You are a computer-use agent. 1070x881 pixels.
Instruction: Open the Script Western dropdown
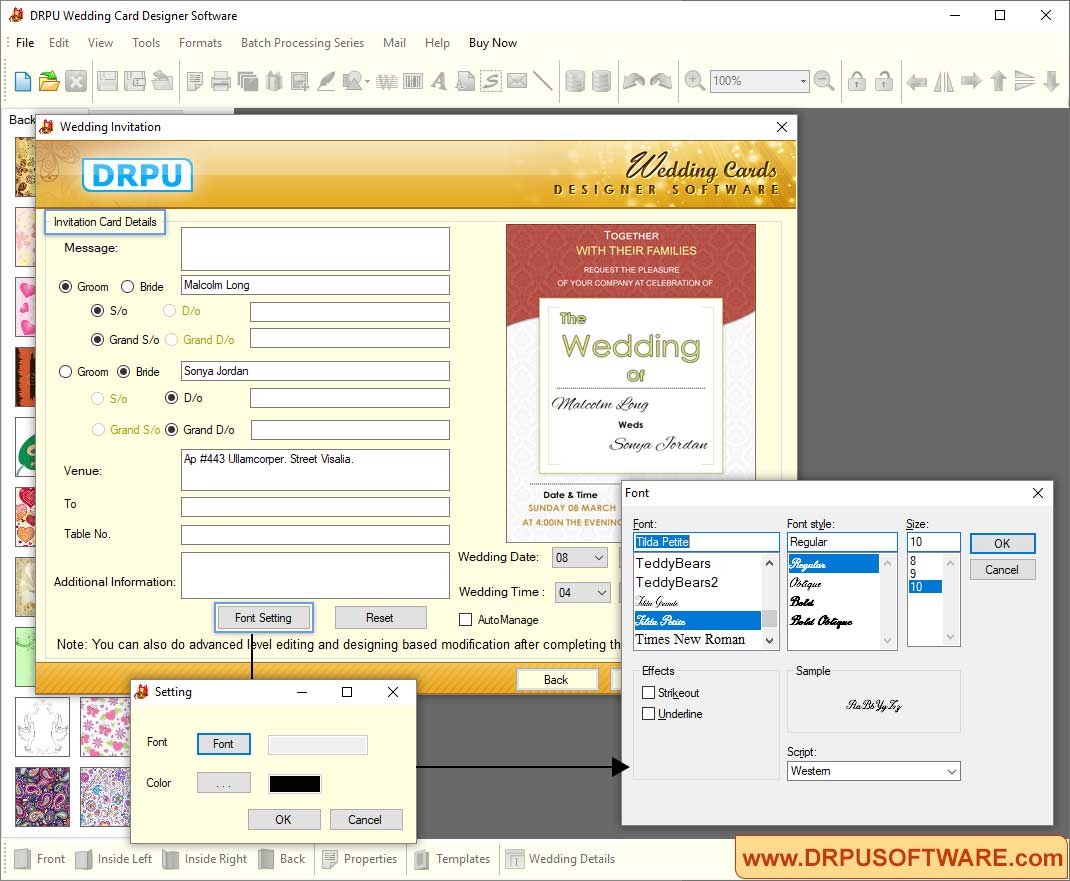[951, 771]
